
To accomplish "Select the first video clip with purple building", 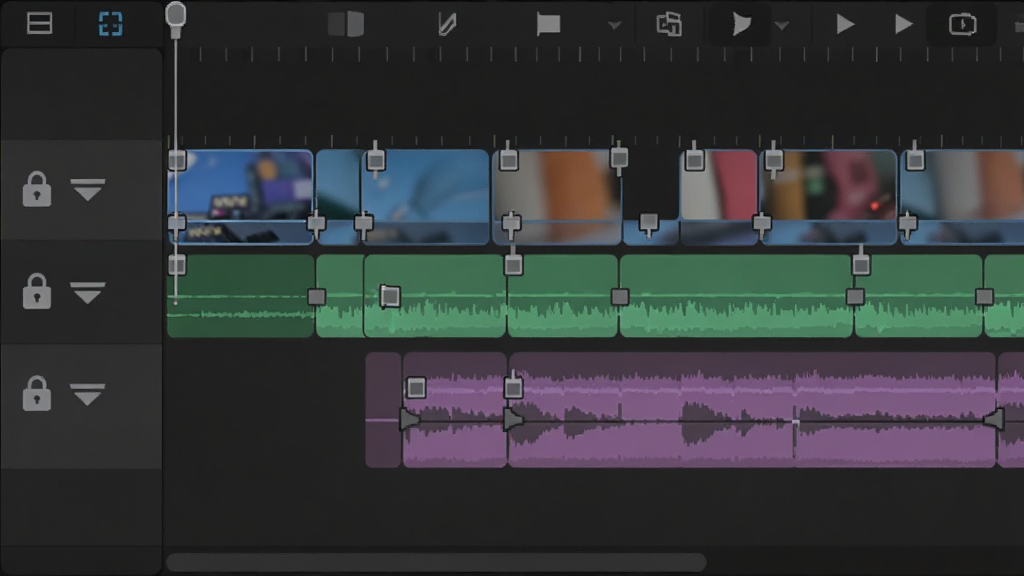I will click(240, 197).
